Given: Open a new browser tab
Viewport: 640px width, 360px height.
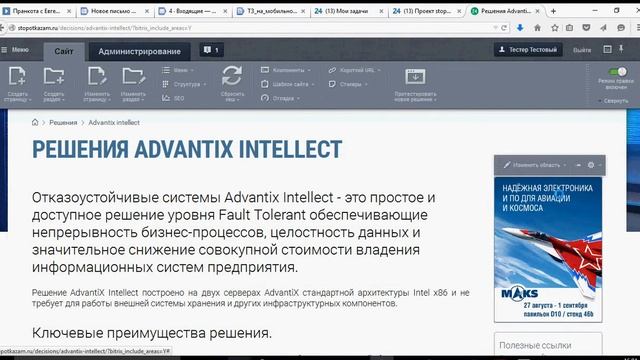Looking at the screenshot, I should pyautogui.click(x=553, y=11).
